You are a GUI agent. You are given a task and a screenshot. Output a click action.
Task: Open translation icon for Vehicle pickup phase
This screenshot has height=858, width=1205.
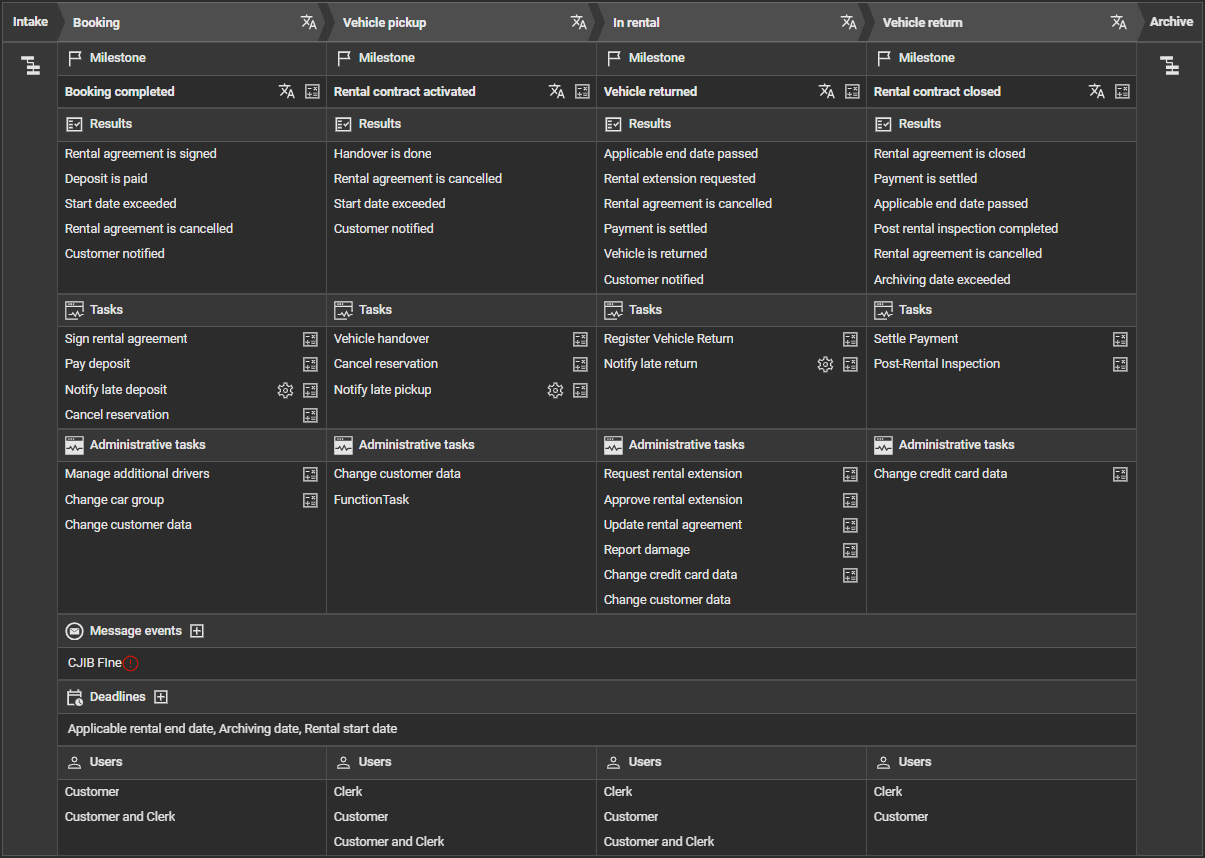click(578, 22)
